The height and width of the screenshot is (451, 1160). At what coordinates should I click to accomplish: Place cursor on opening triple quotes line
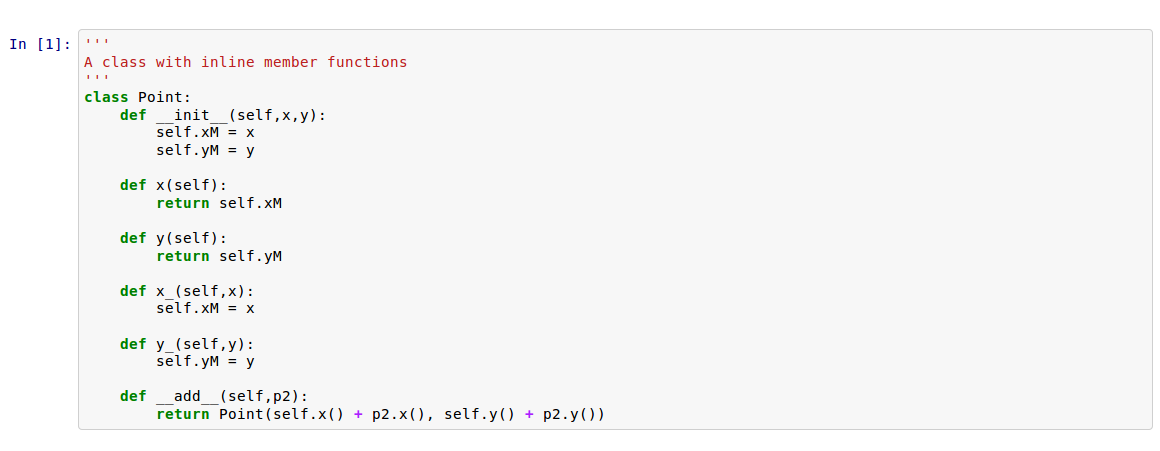pyautogui.click(x=97, y=45)
